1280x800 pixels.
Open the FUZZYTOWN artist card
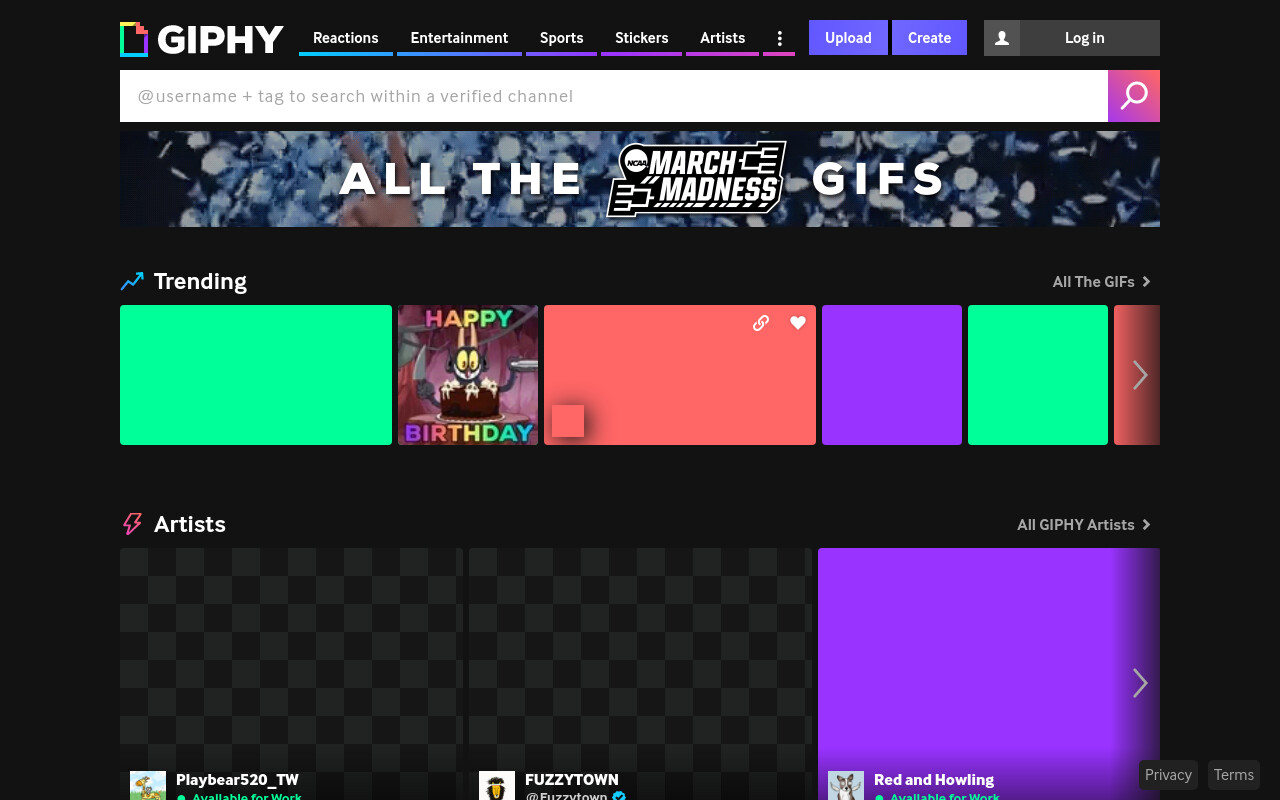(x=640, y=674)
